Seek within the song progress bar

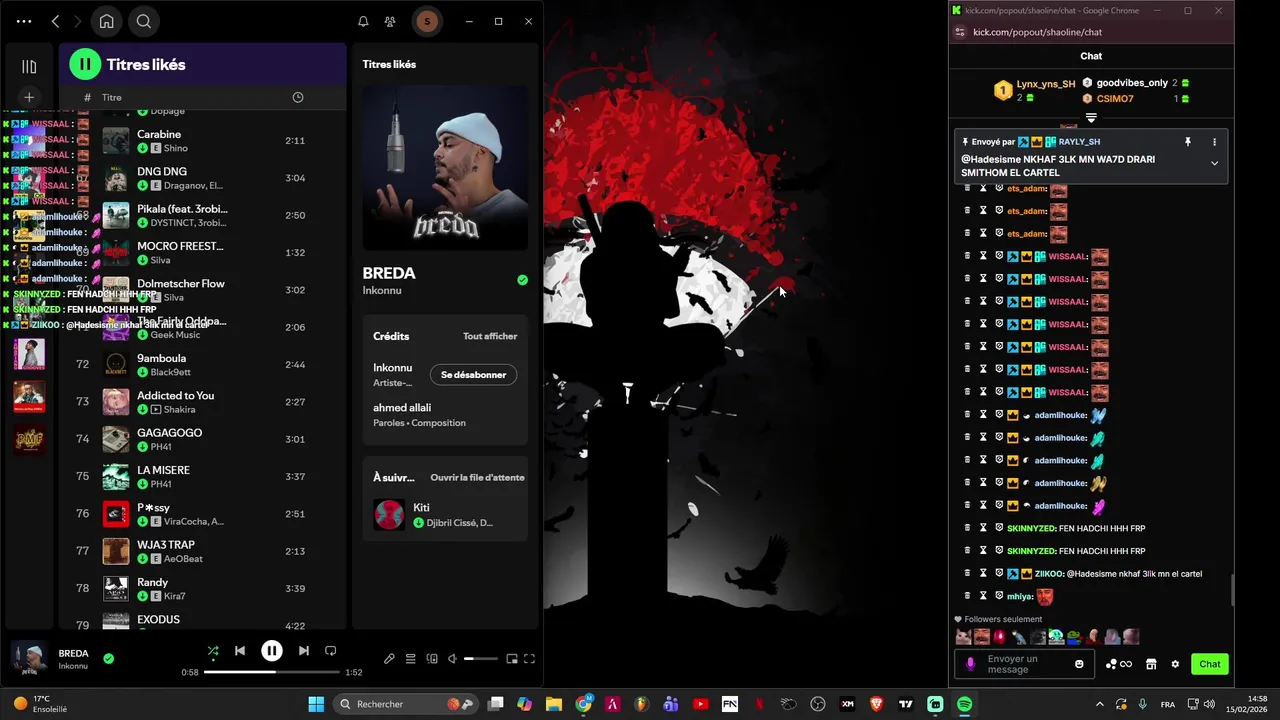[271, 672]
